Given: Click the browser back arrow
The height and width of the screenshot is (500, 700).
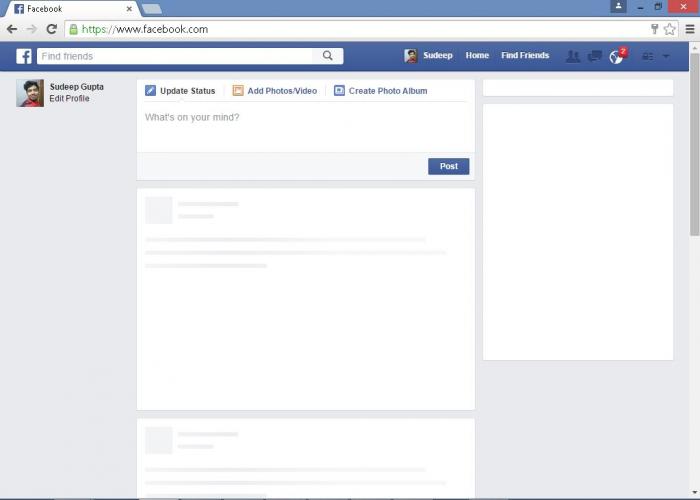Looking at the screenshot, I should [12, 29].
